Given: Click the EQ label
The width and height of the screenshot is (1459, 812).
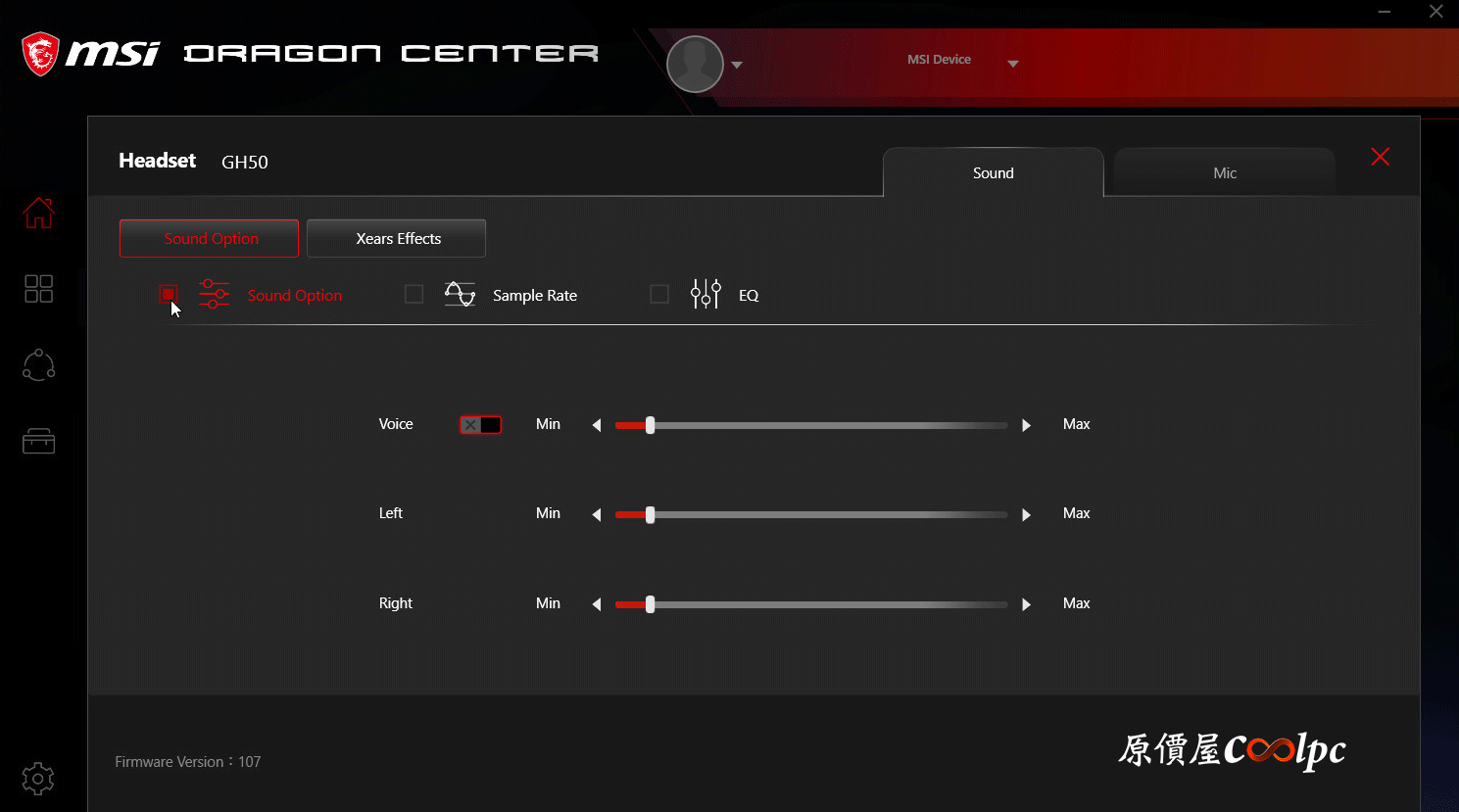Looking at the screenshot, I should click(749, 295).
